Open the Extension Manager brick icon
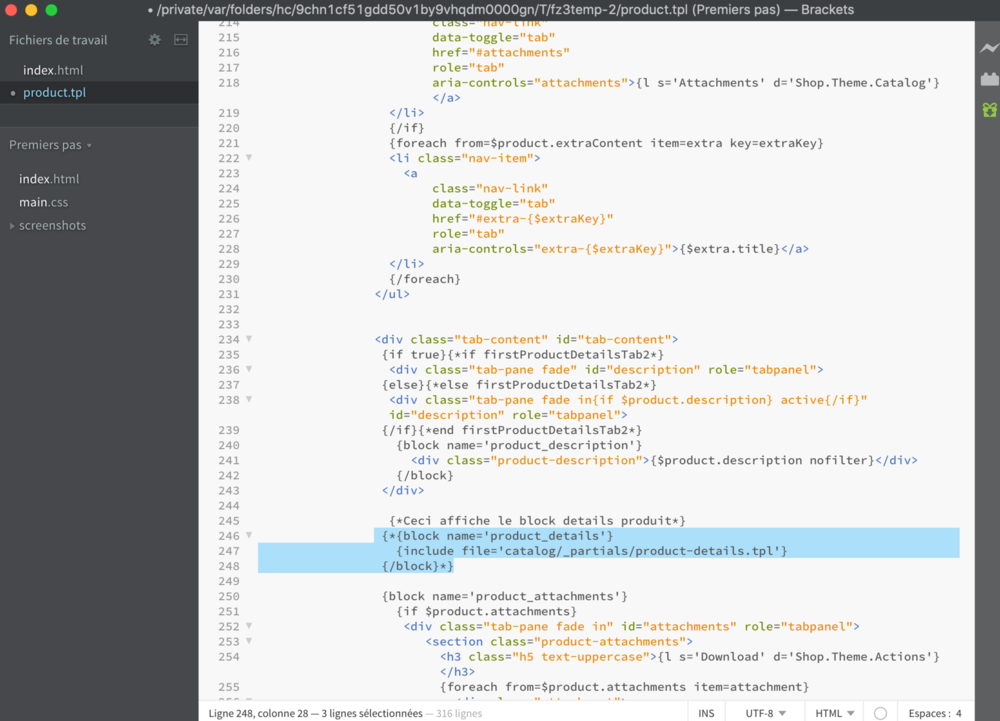The height and width of the screenshot is (721, 1000). coord(989,79)
